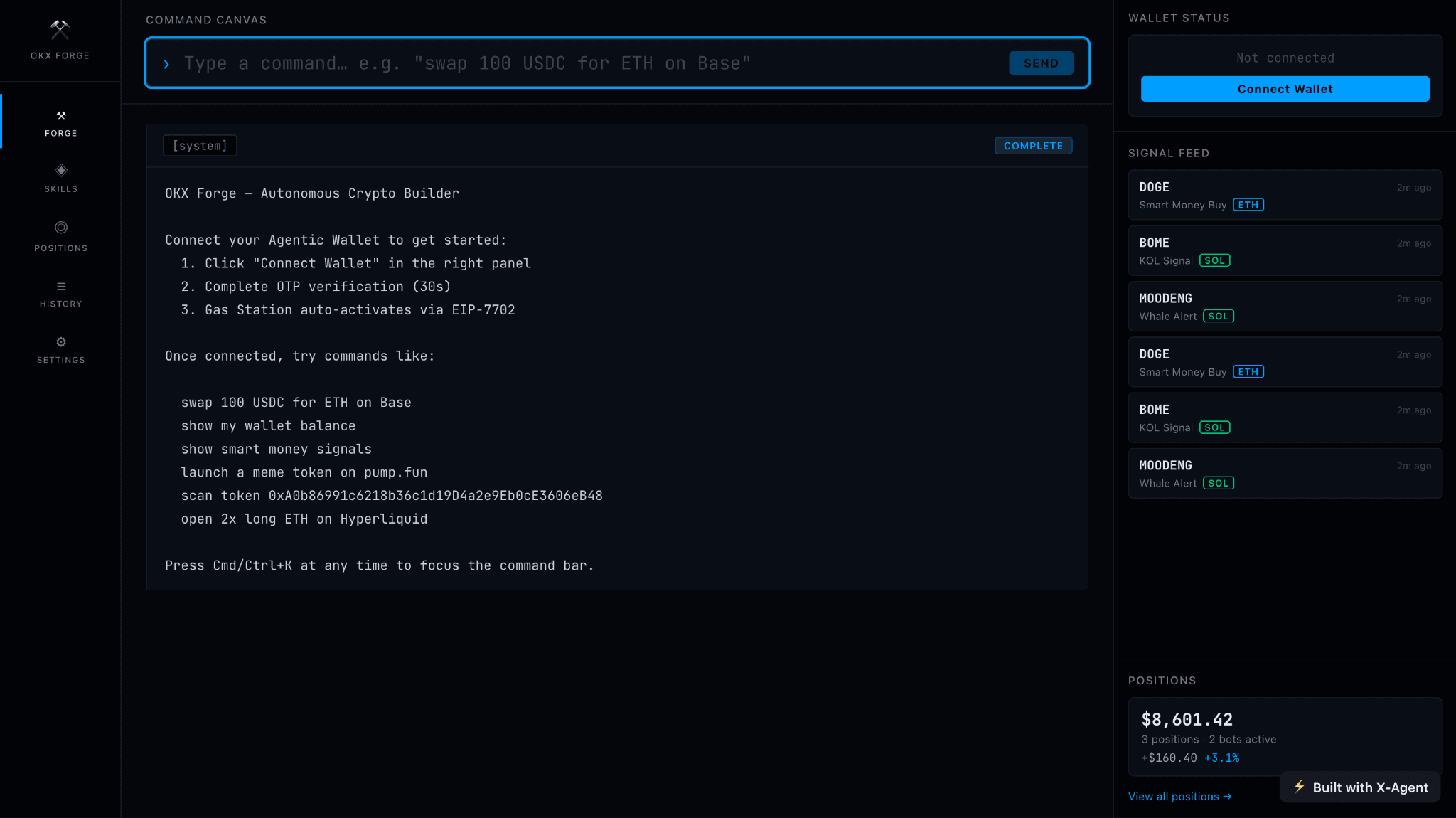1456x818 pixels.
Task: Click 'show my wallet balance' example command
Action: click(x=268, y=426)
